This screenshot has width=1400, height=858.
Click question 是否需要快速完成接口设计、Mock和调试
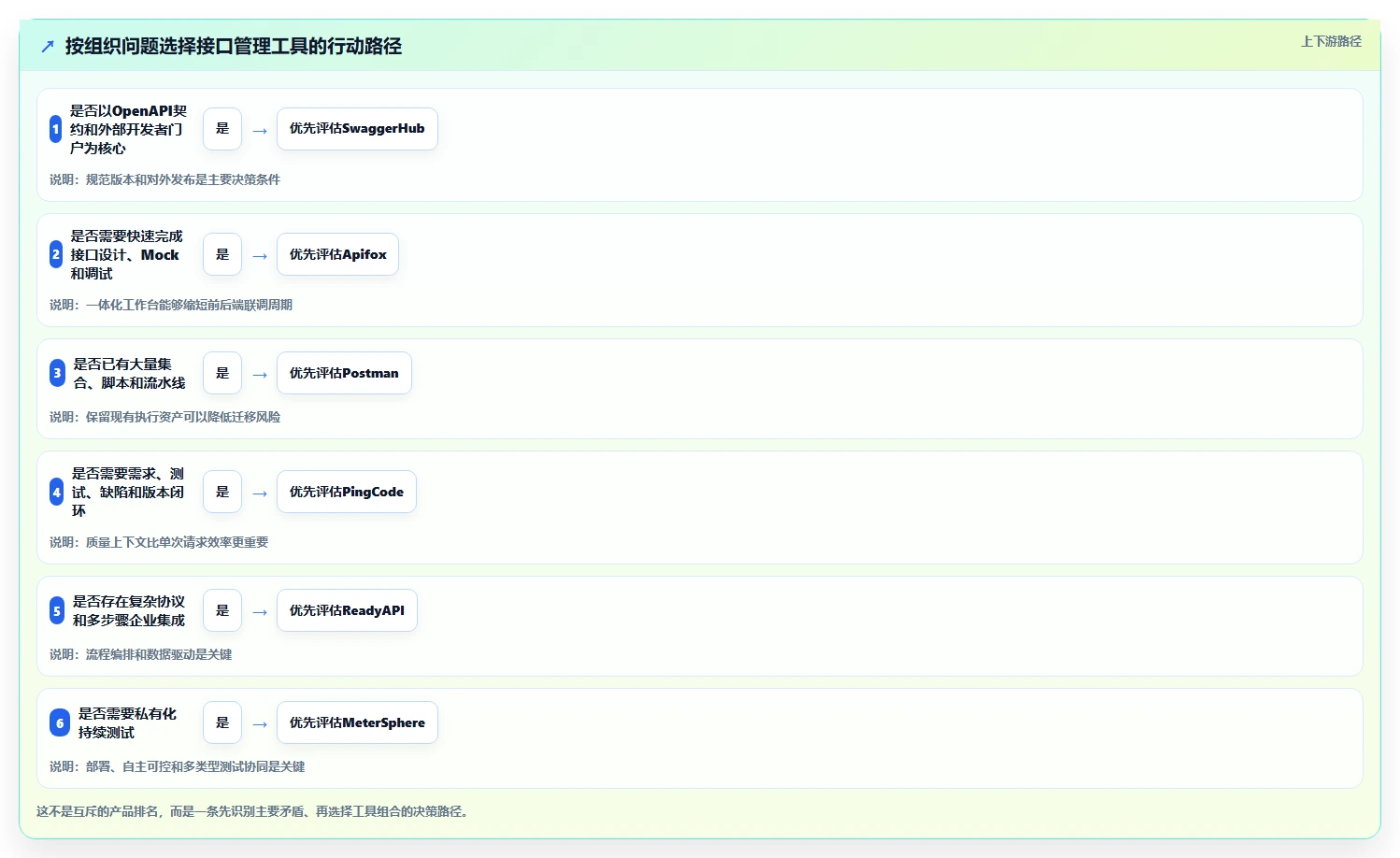127,254
